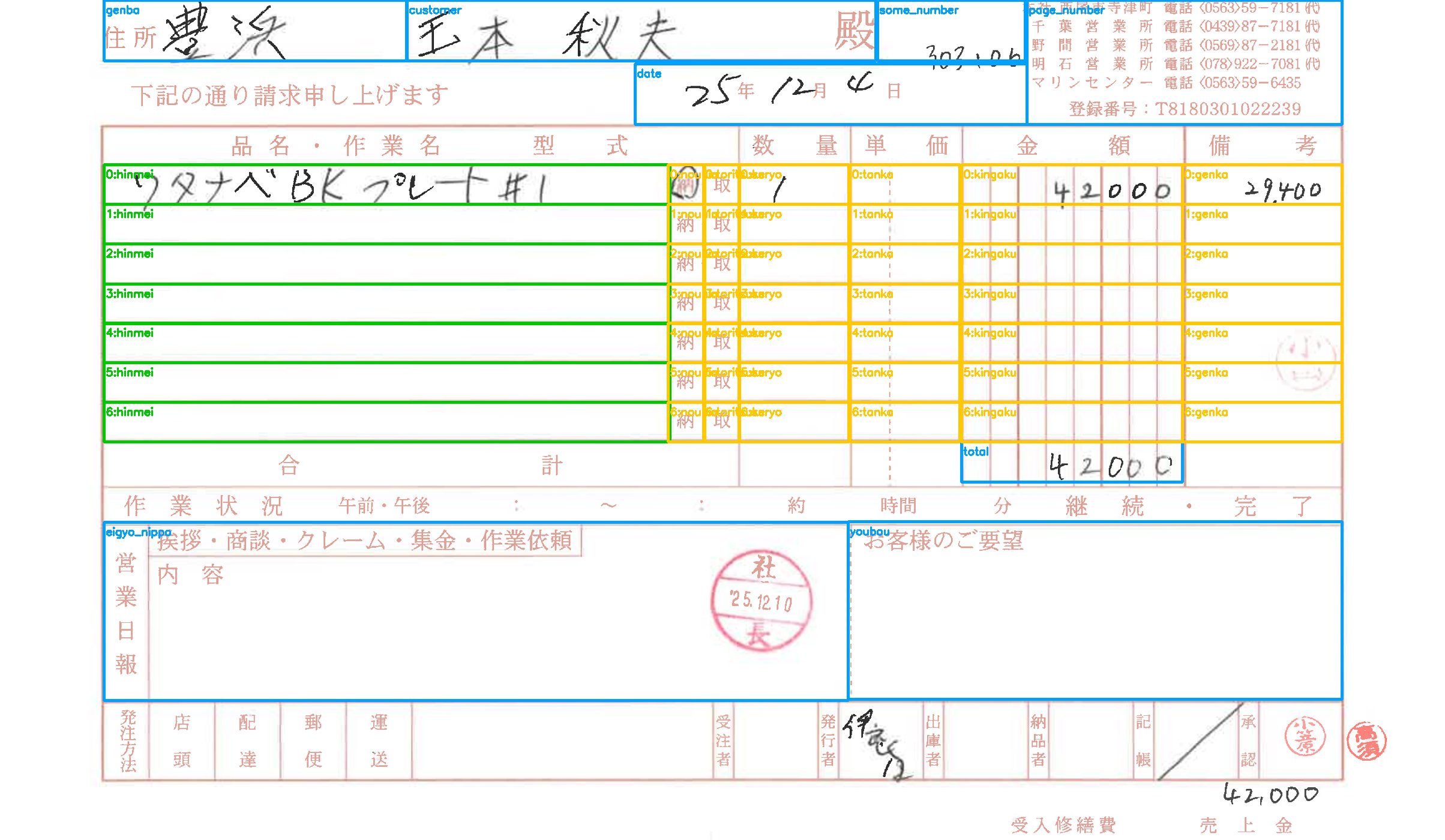Click the 受注者 label

(x=724, y=741)
